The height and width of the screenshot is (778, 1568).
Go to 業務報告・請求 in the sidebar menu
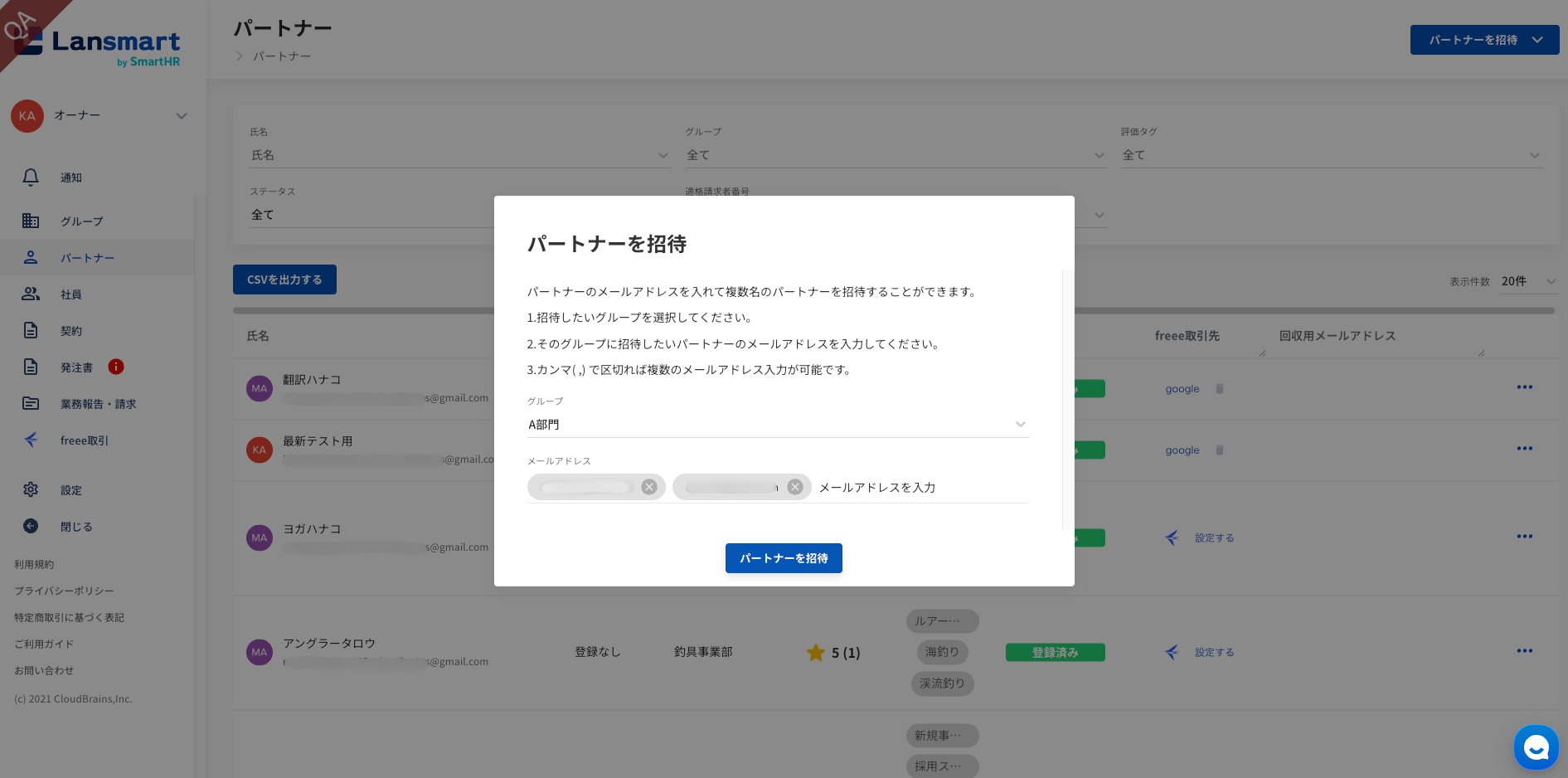click(x=98, y=404)
